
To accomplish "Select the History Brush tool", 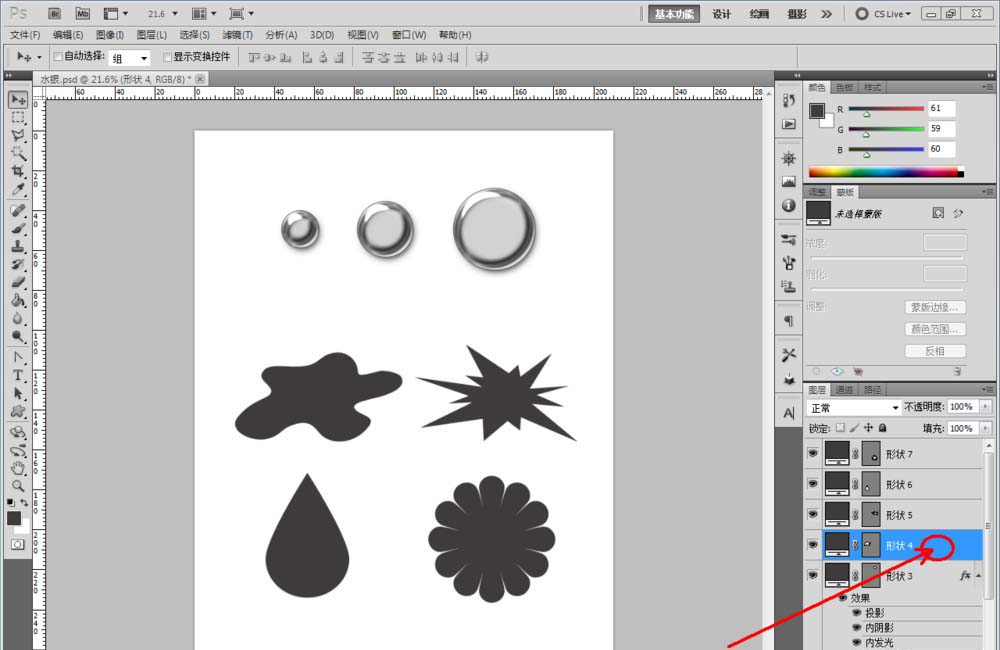I will pyautogui.click(x=18, y=264).
